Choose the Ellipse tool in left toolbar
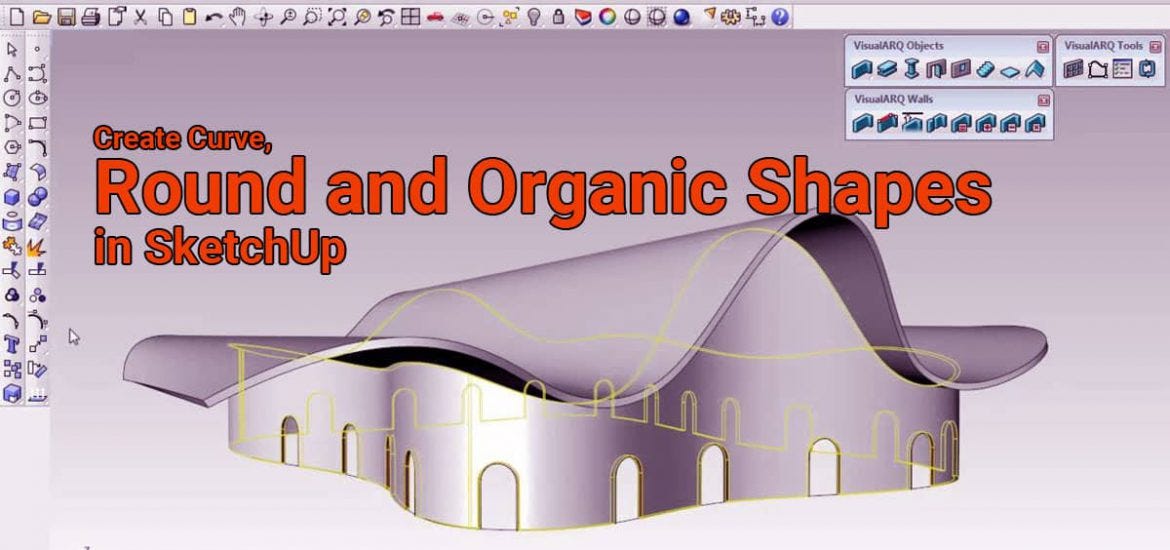The width and height of the screenshot is (1170, 550). tap(37, 99)
